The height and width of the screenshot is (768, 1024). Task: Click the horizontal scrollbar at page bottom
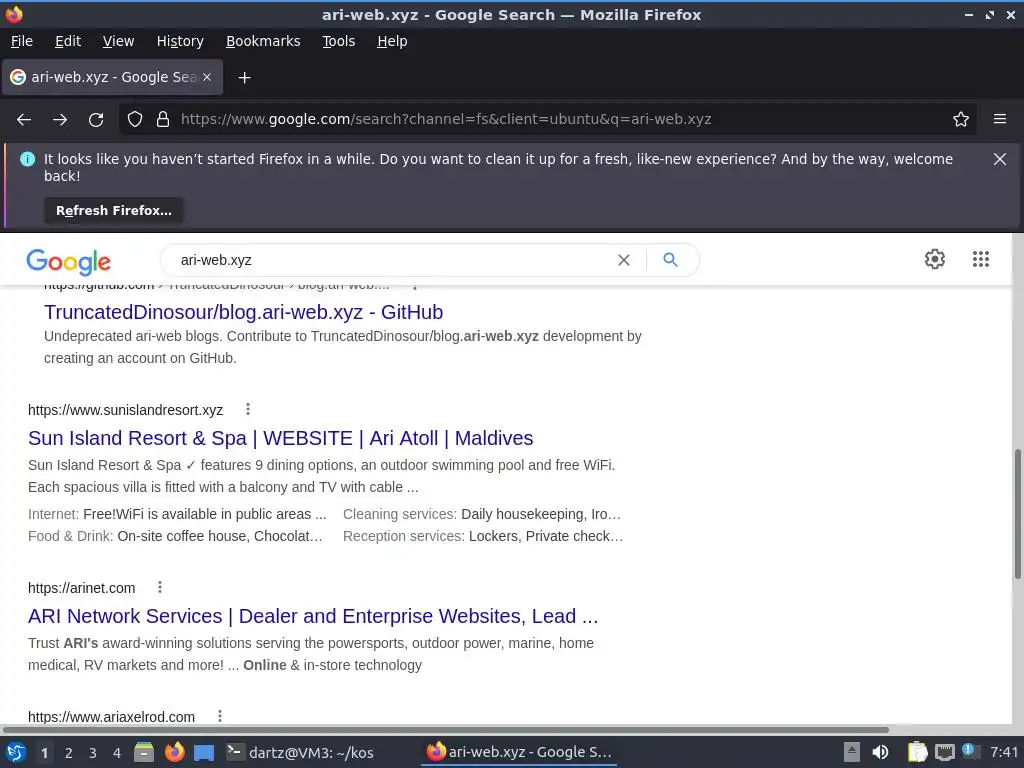445,729
